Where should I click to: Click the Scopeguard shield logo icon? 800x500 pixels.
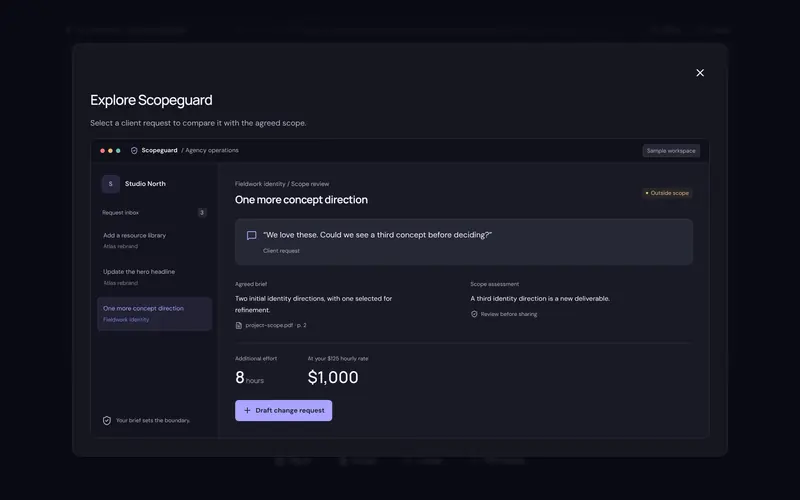click(134, 151)
